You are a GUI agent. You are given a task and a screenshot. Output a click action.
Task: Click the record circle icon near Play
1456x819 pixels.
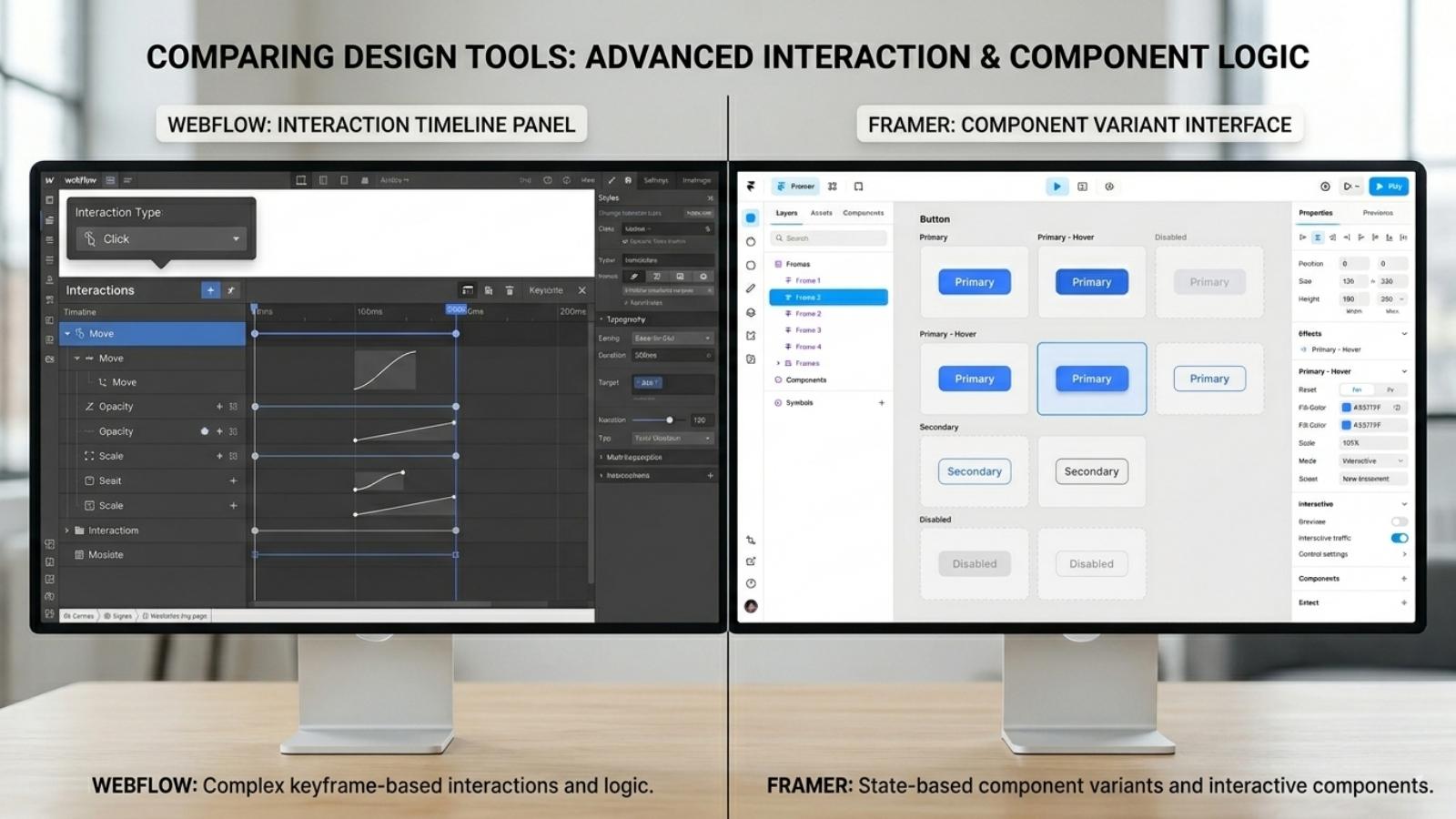point(1325,187)
